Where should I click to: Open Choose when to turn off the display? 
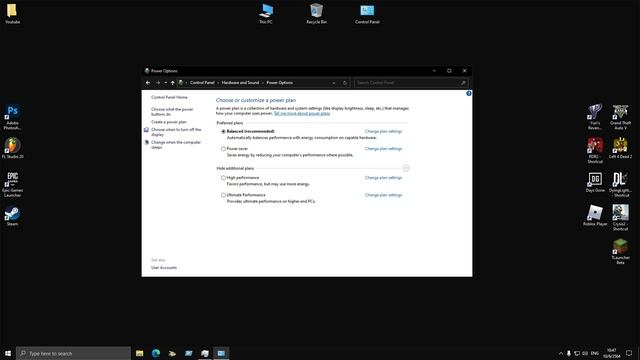(x=176, y=132)
